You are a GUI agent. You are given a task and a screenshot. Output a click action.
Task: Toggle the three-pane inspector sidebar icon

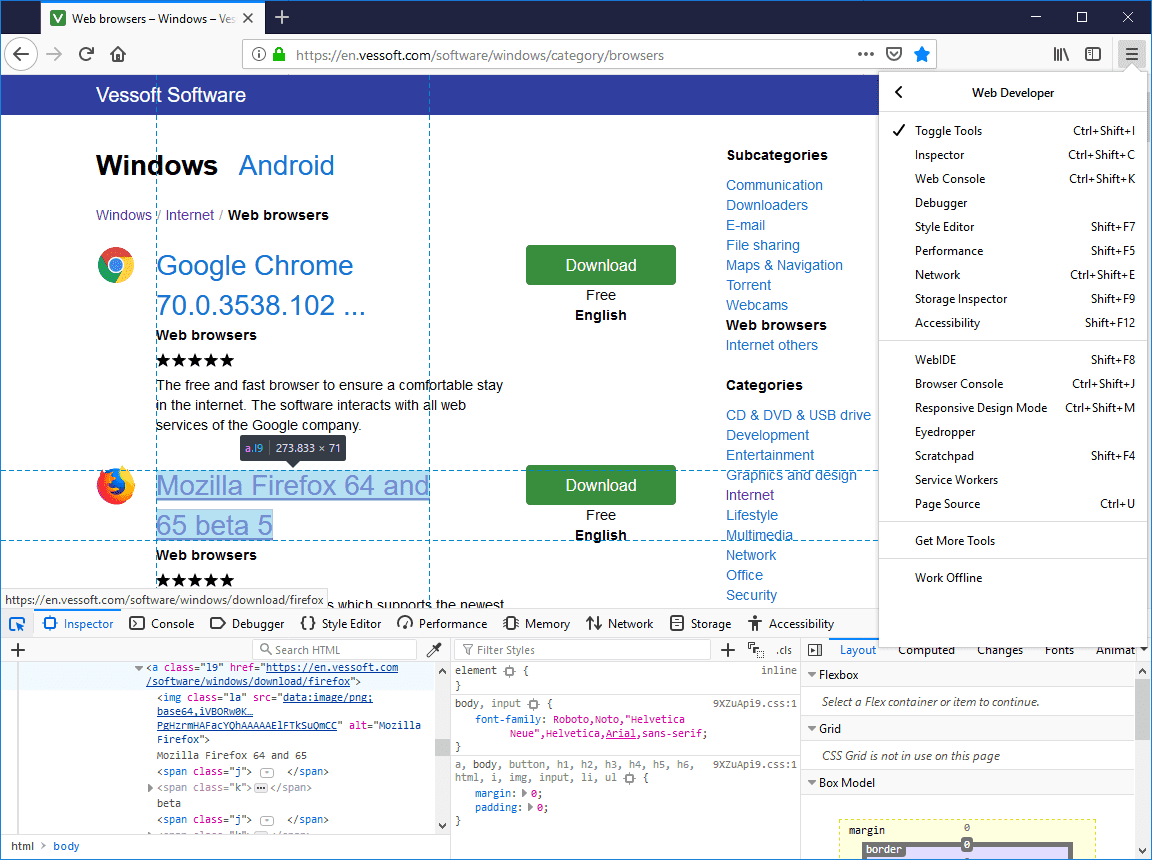815,650
